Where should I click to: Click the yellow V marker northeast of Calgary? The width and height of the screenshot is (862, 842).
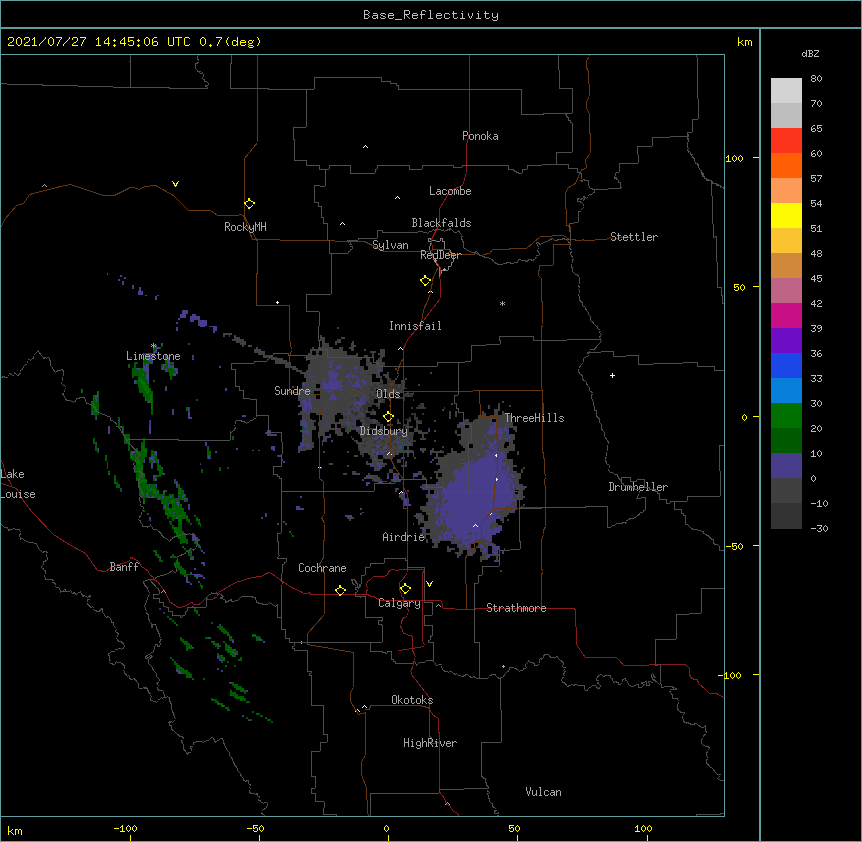click(429, 584)
